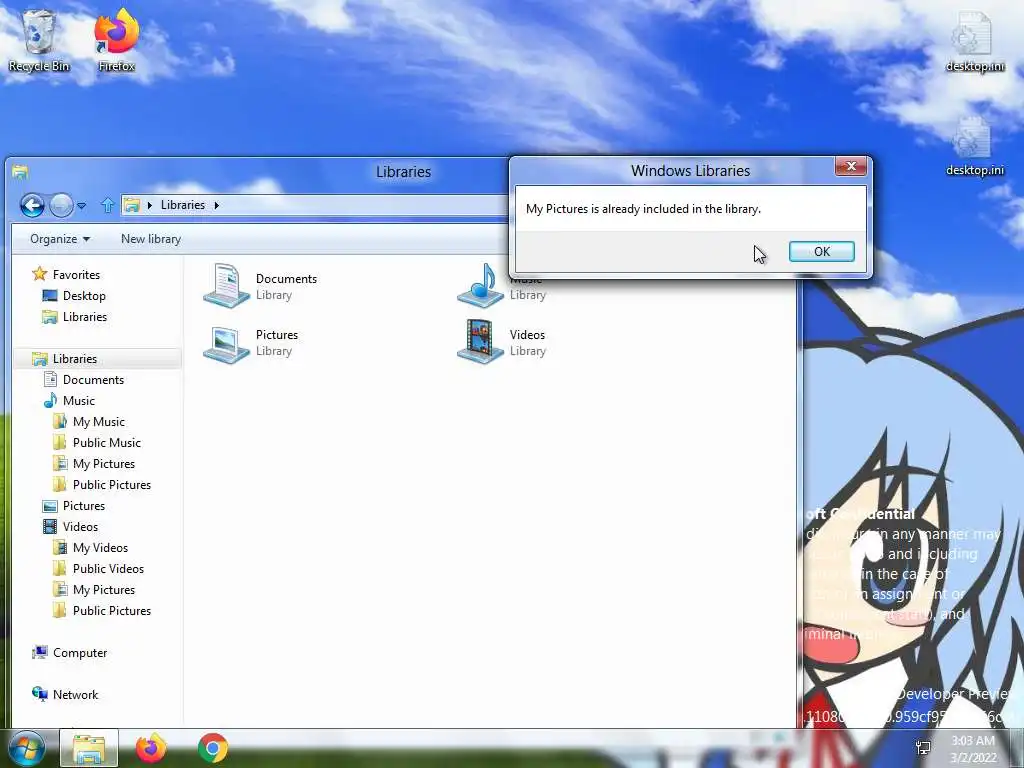Image resolution: width=1024 pixels, height=768 pixels.
Task: Click the Computer icon in sidebar
Action: pos(40,652)
